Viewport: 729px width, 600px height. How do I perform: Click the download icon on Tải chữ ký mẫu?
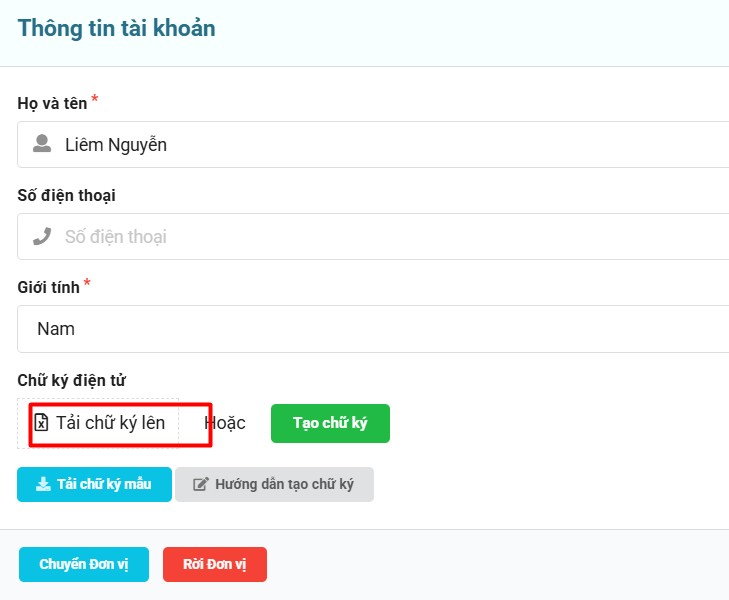43,484
